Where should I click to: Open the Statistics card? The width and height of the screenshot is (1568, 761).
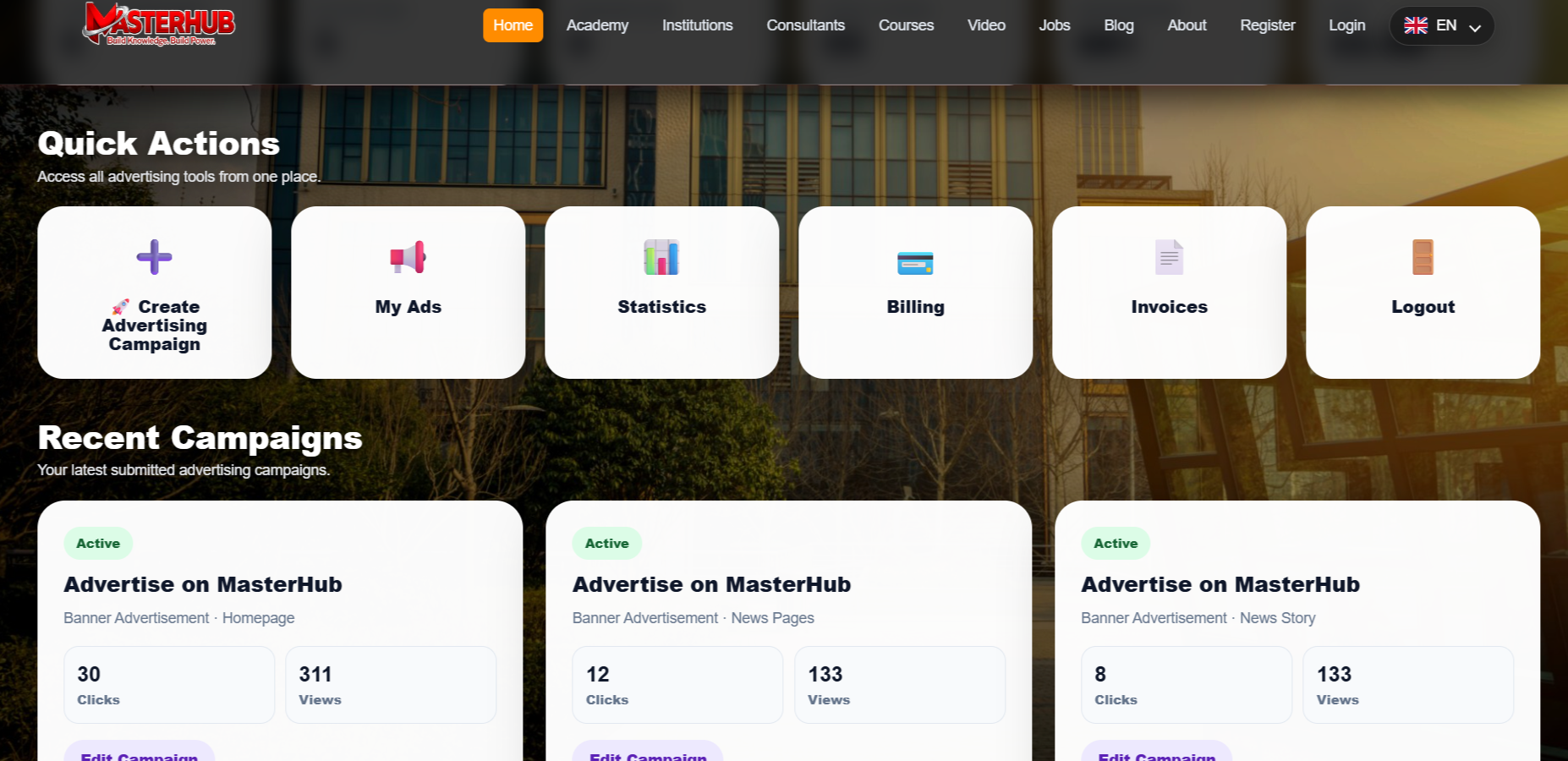[x=661, y=293]
